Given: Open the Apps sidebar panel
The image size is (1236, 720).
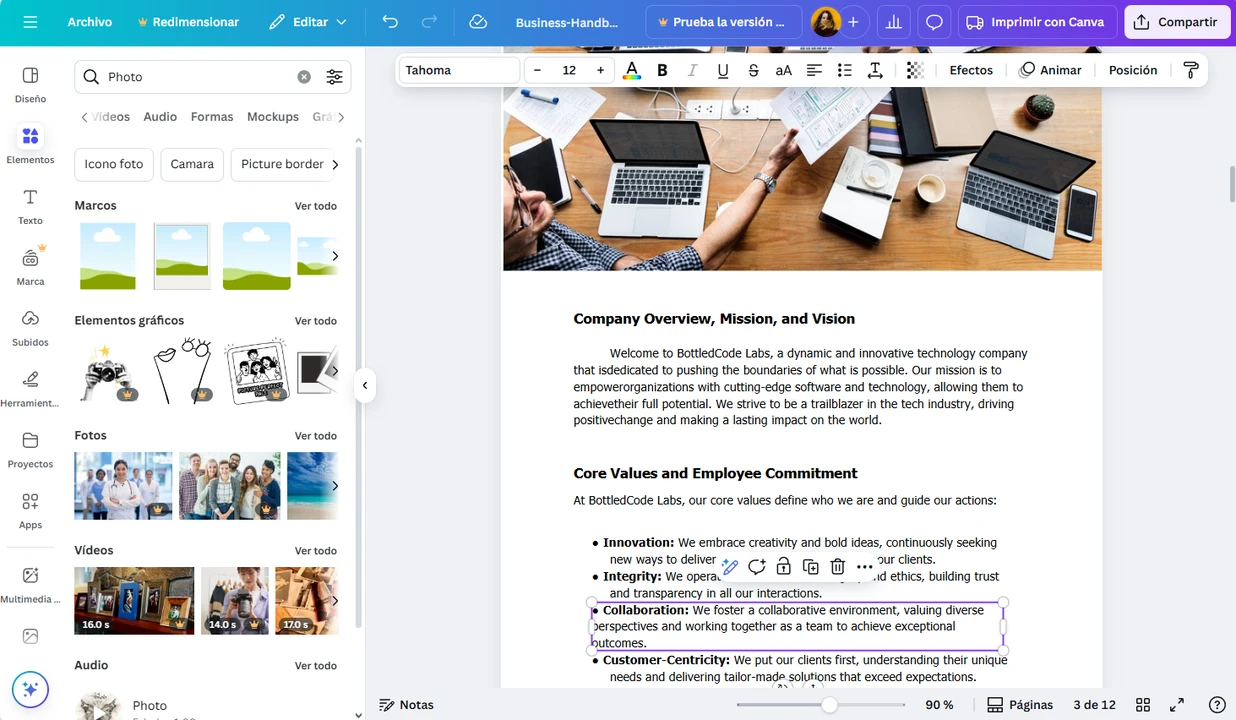Looking at the screenshot, I should point(30,510).
